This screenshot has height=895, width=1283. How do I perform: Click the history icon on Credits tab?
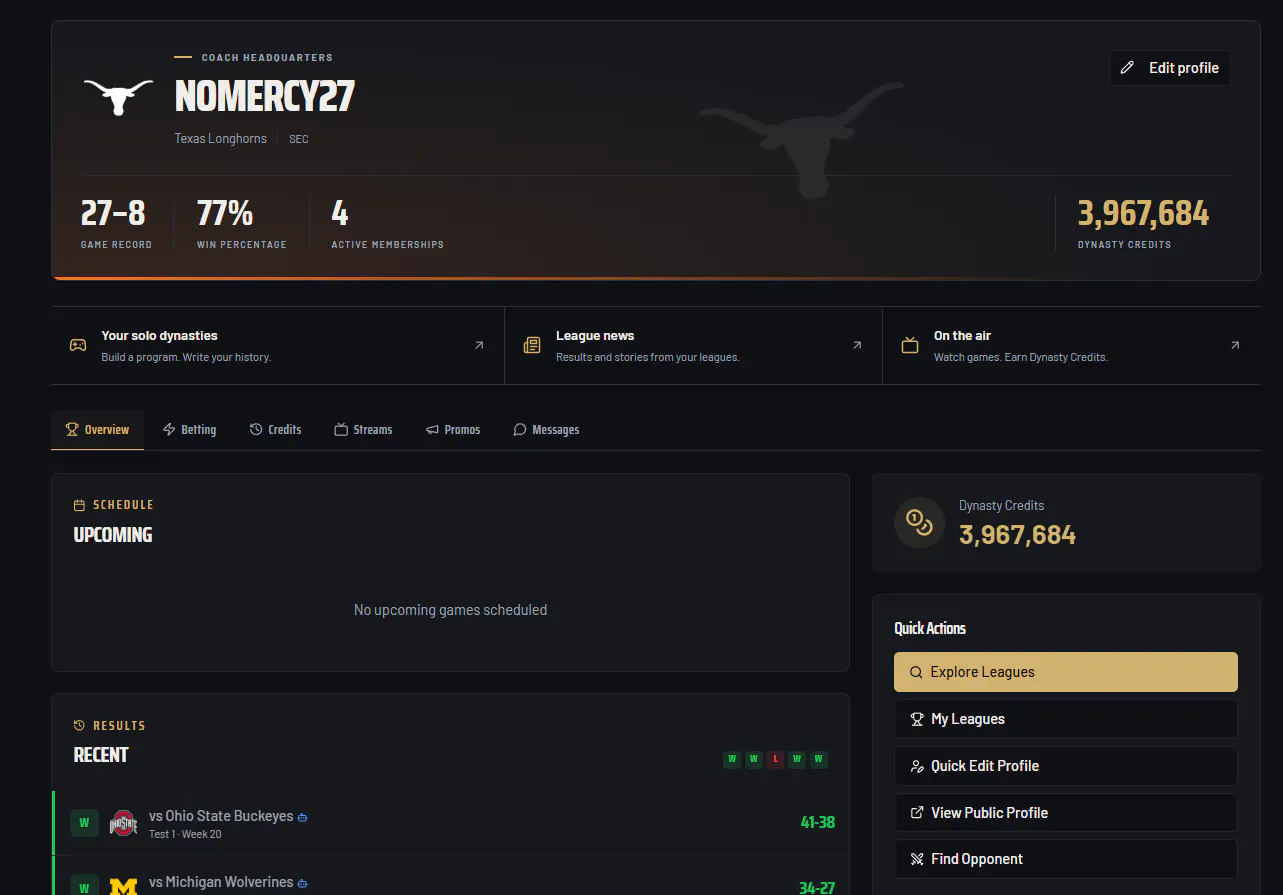(x=256, y=429)
